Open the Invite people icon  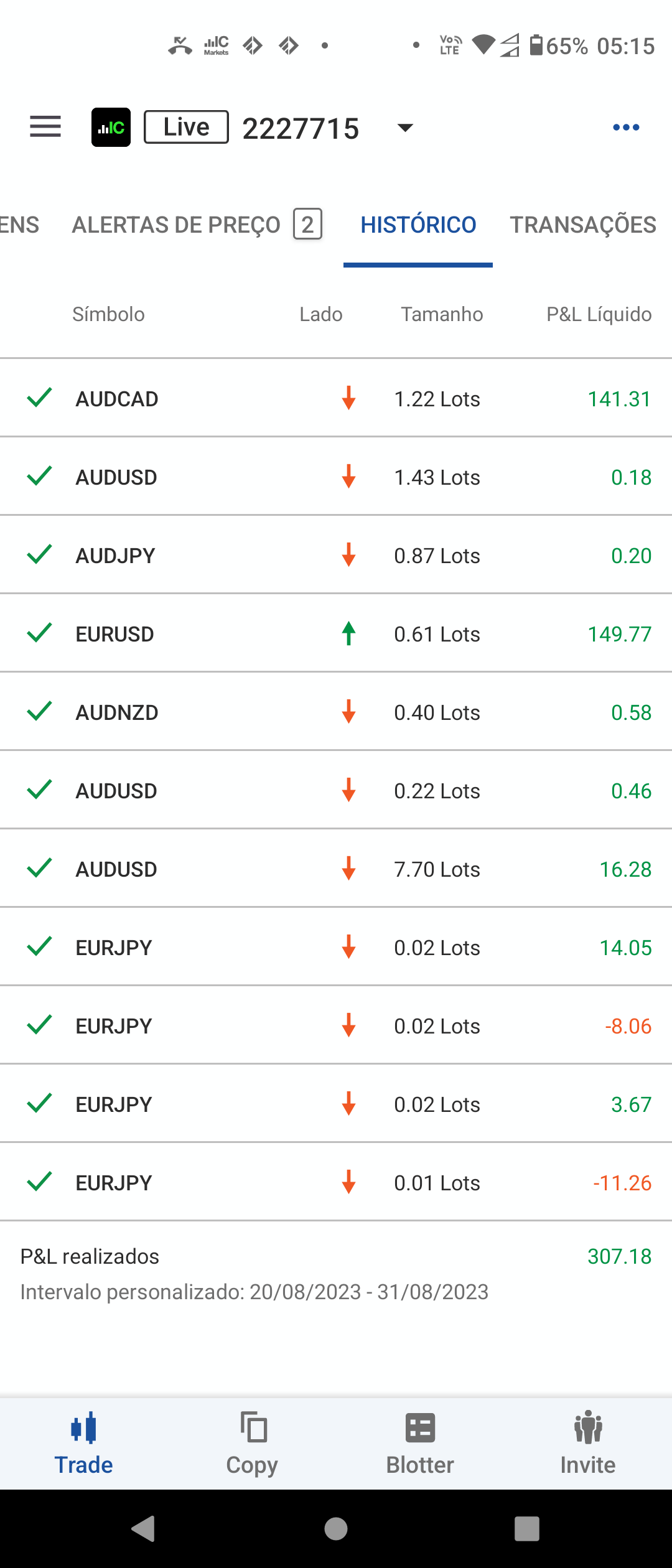[x=588, y=1427]
